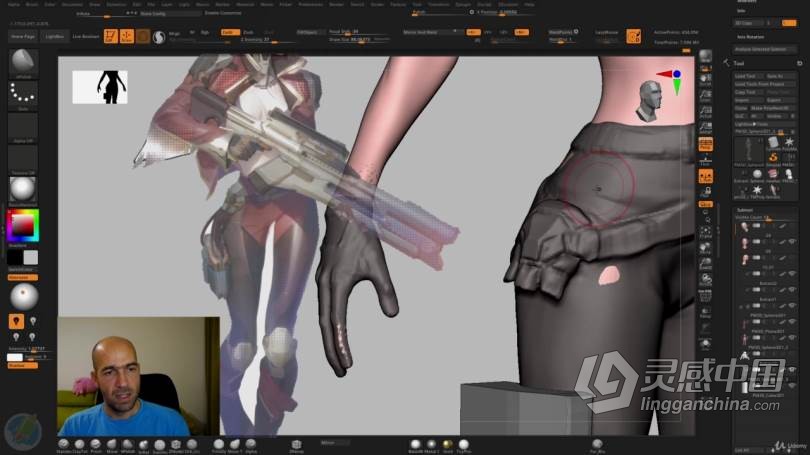Screen dimensions: 810x455
Task: Toggle visibility eye of third subtool row
Action: pos(792,258)
